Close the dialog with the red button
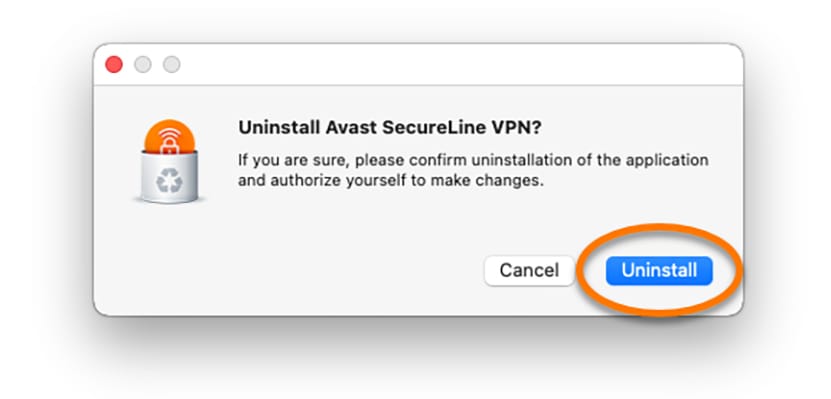Image resolution: width=831 pixels, height=399 pixels. tap(114, 65)
